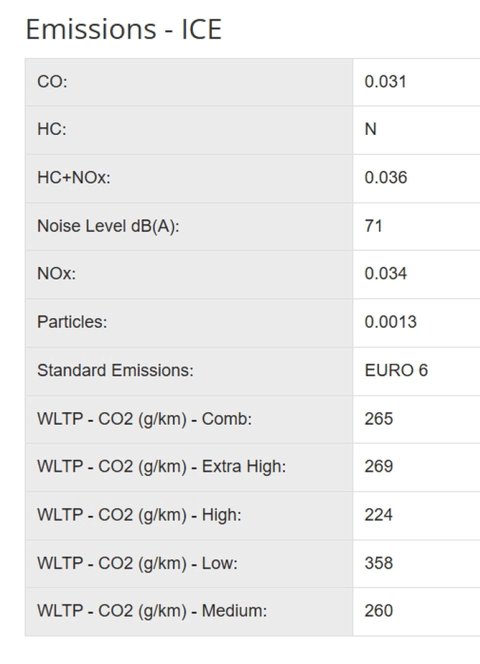This screenshot has height=664, width=480.
Task: Click the WLTP Low value 358
Action: coord(379,563)
